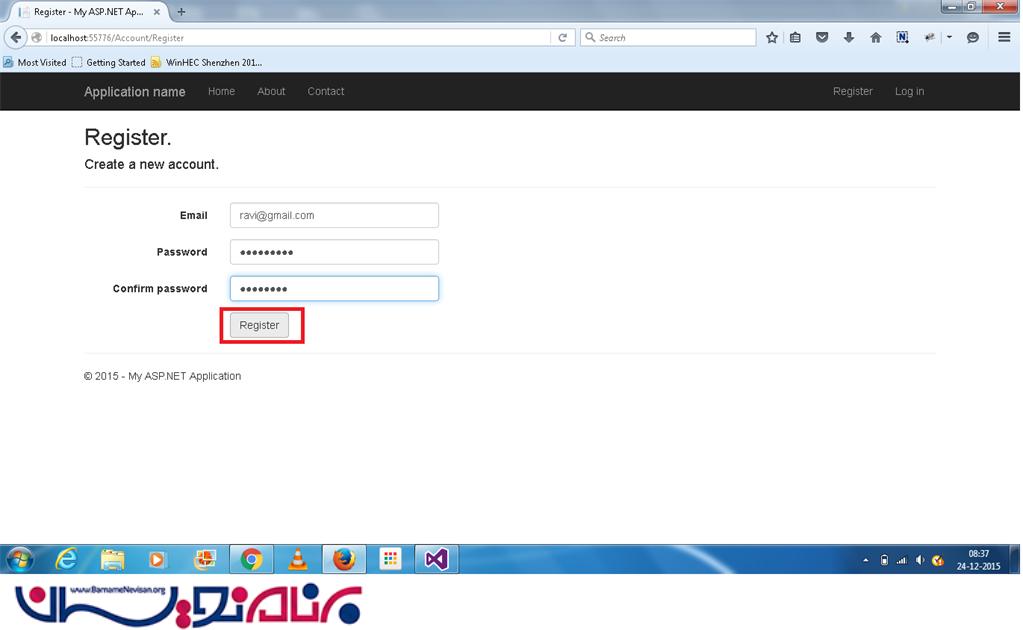
Task: Click the globe site identity icon
Action: click(x=37, y=38)
